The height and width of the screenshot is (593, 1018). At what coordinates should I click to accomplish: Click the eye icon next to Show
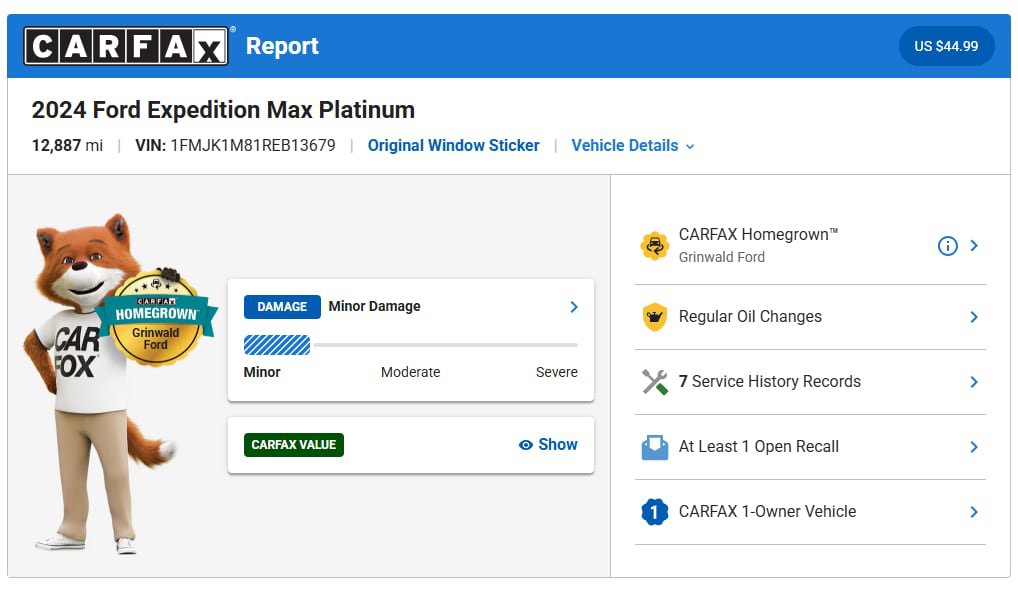point(526,445)
